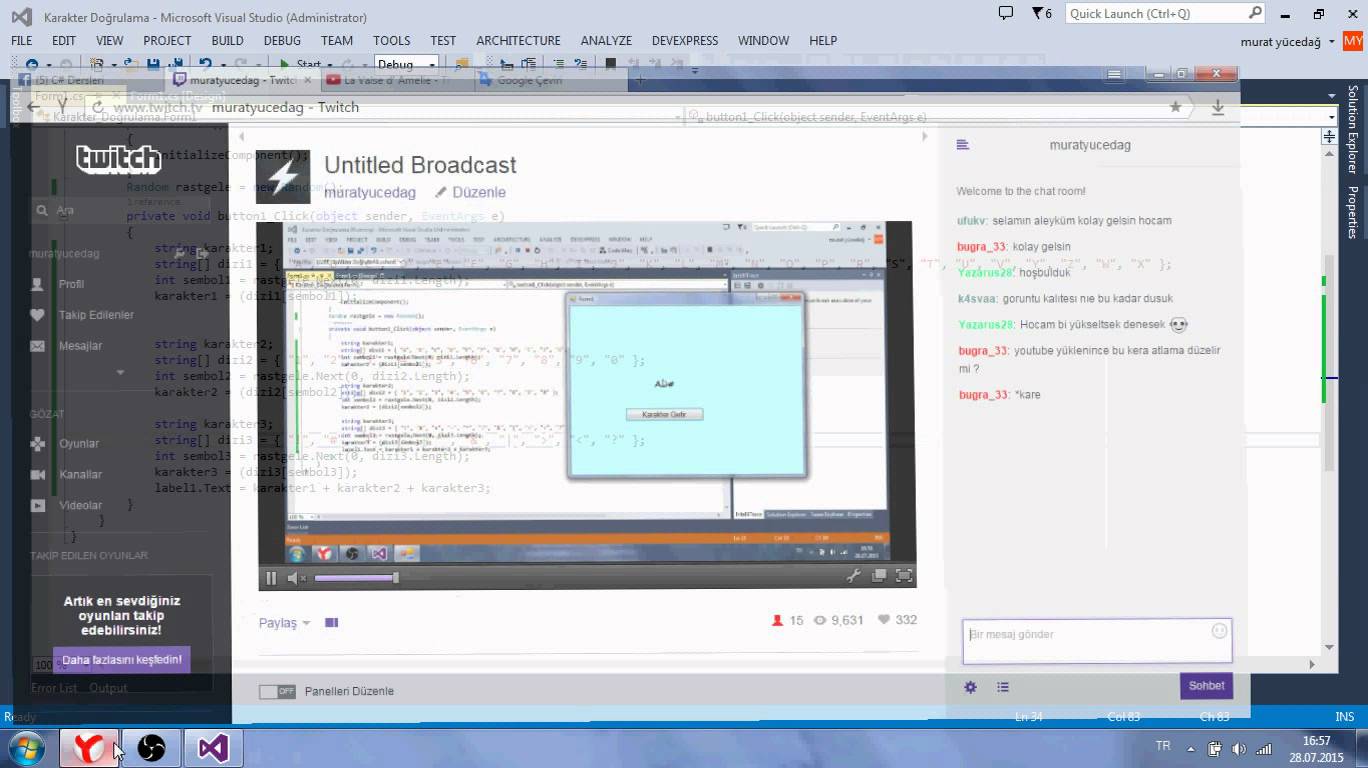This screenshot has width=1368, height=768.
Task: Show hidden system tray icons
Action: point(1190,748)
